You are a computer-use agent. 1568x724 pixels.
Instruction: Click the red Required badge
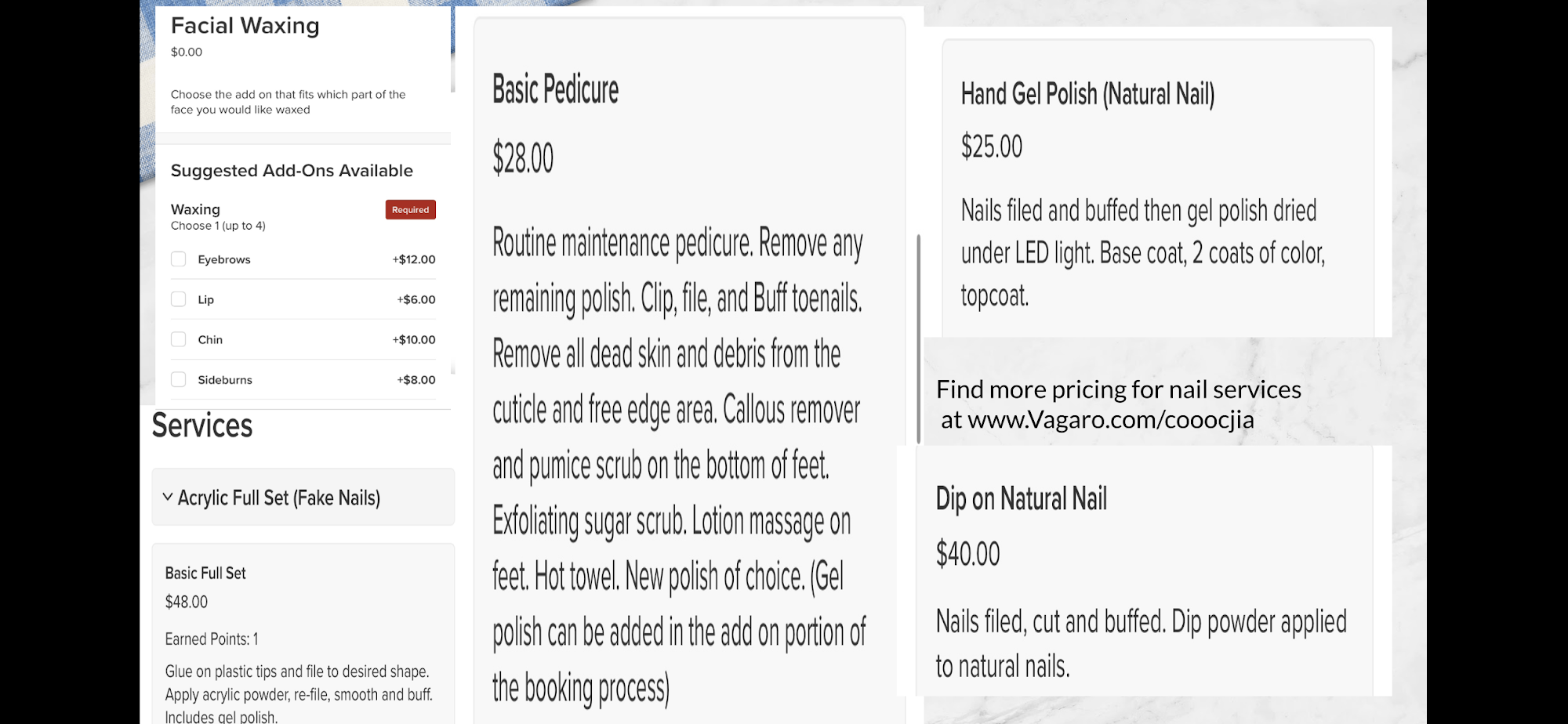pos(410,210)
